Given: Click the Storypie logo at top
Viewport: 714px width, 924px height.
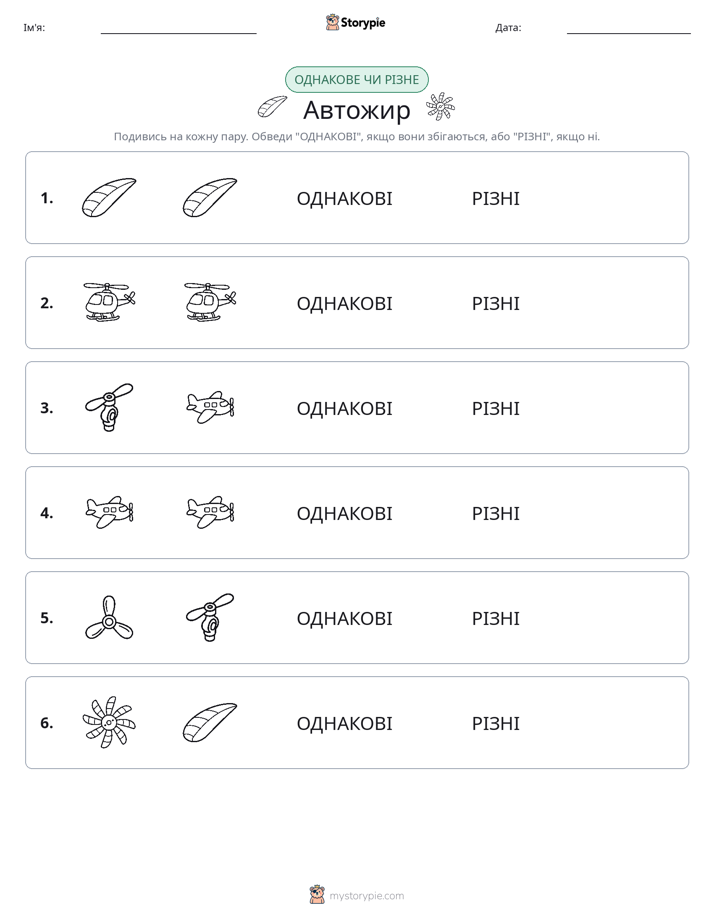Looking at the screenshot, I should 355,22.
